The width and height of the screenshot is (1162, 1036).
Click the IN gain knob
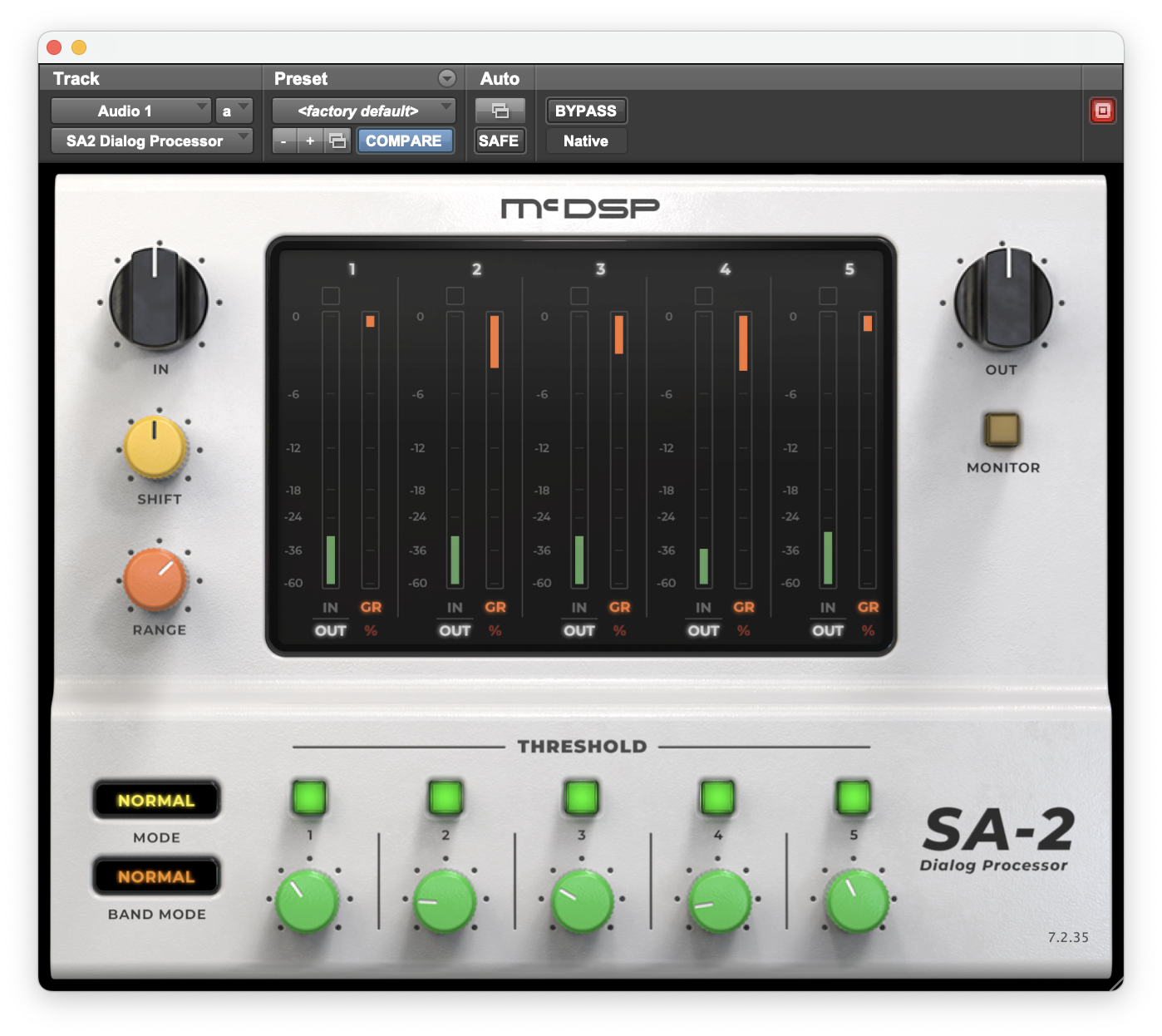tap(159, 298)
